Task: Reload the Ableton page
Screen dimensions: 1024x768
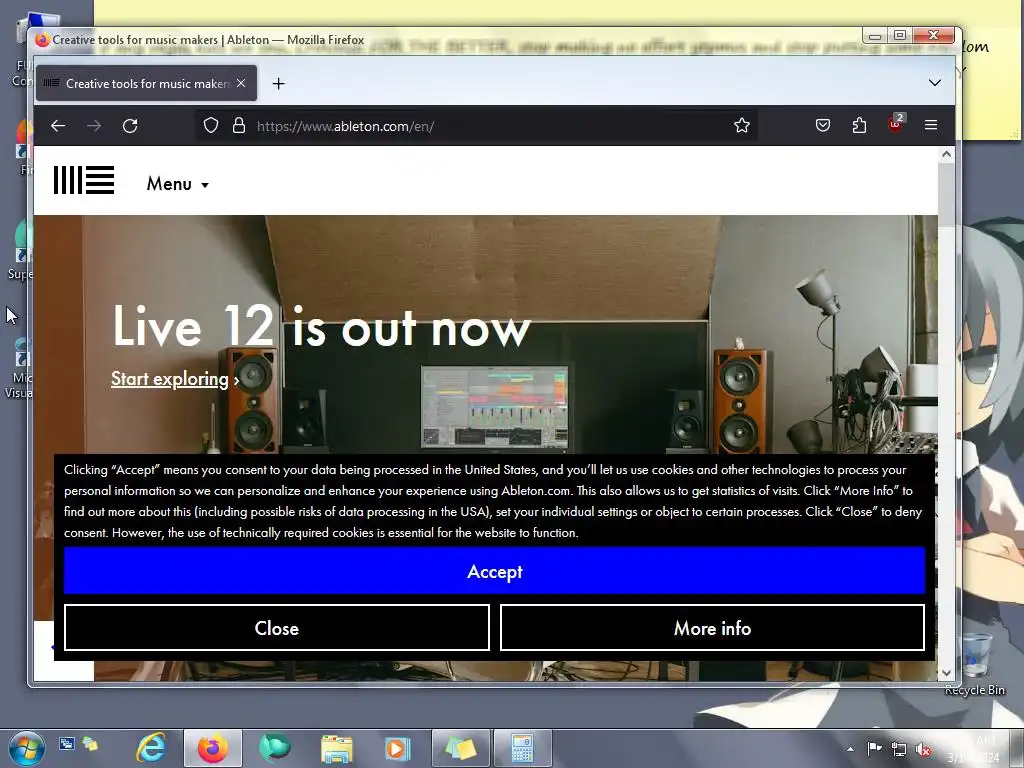Action: tap(130, 125)
